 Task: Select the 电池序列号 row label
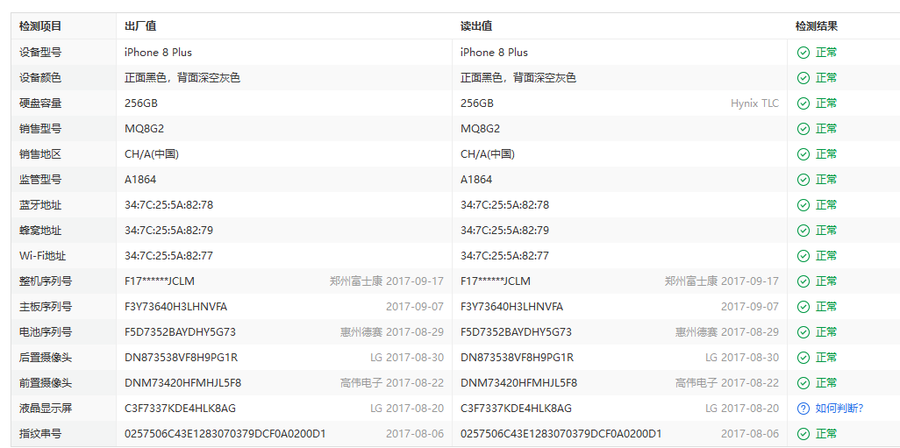click(45, 332)
